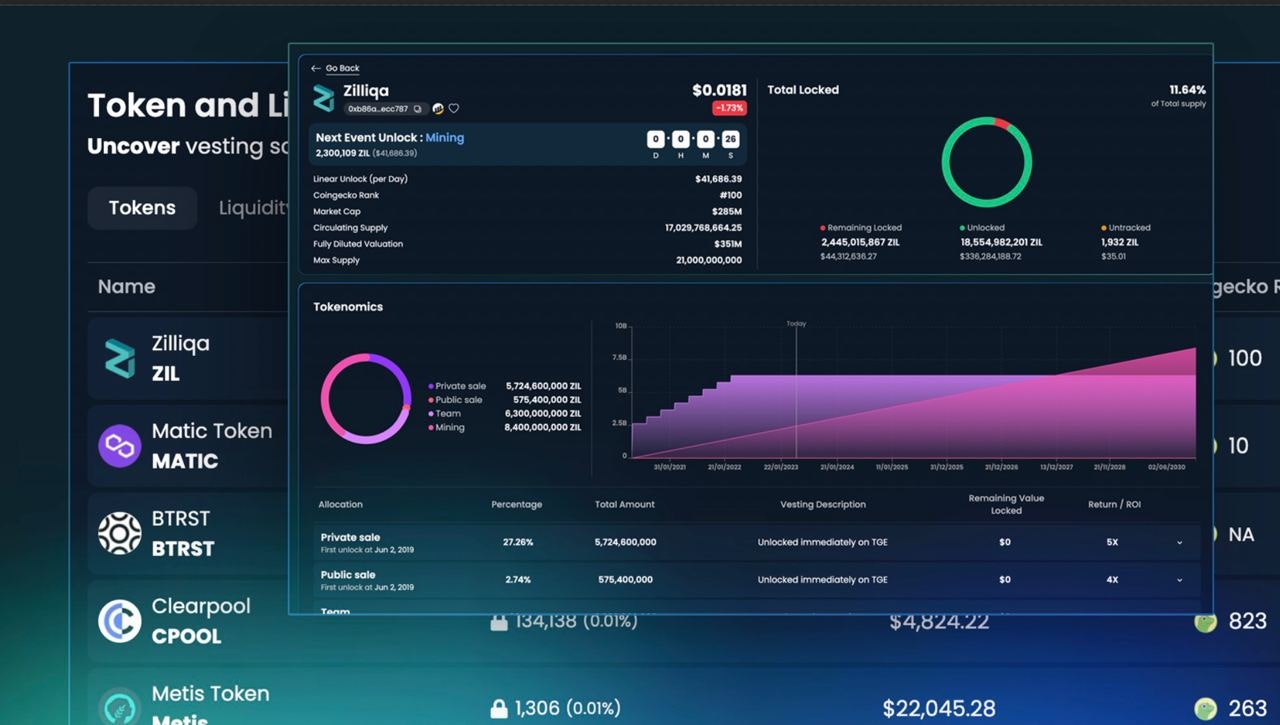Click the large Zilliqa logo in the detail panel

[x=324, y=98]
